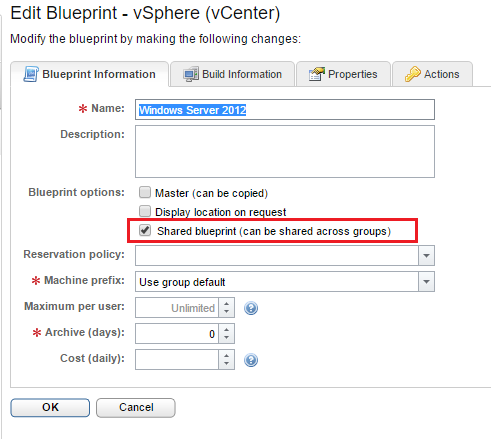Expand the Reservation policy dropdown
This screenshot has width=491, height=439.
426,256
